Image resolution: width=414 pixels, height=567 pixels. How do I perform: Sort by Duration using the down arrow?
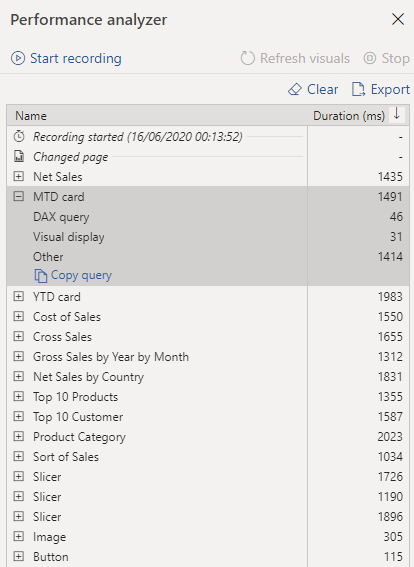coord(397,115)
